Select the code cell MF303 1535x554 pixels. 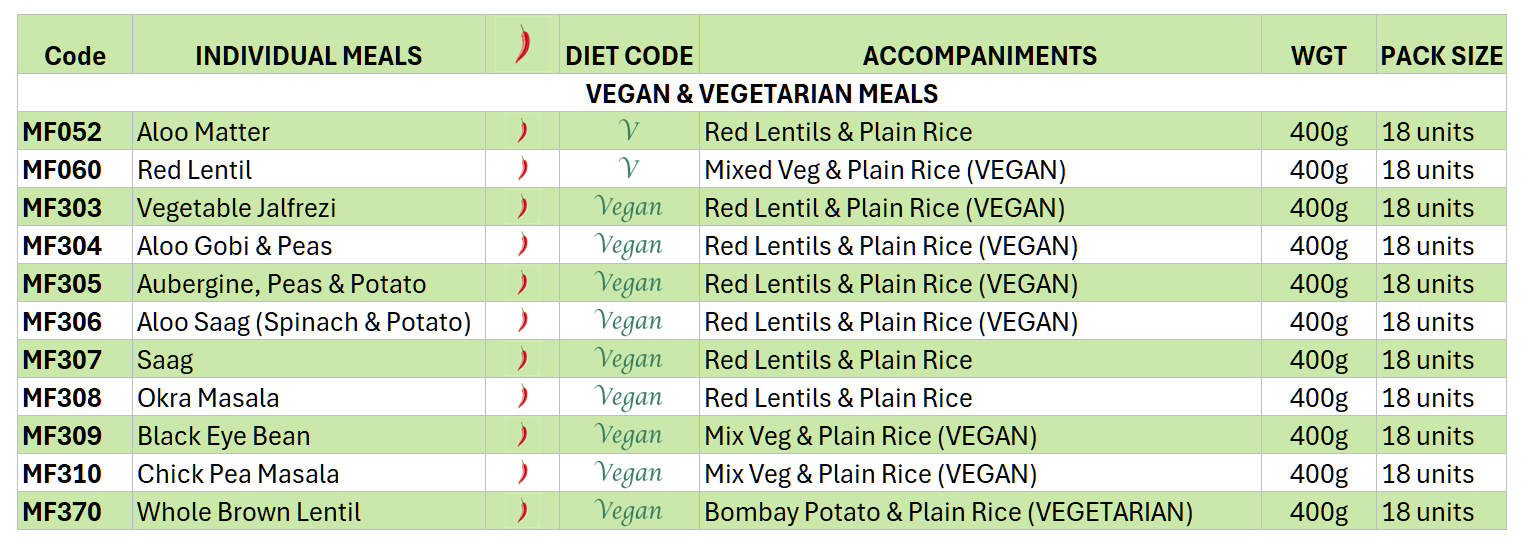(62, 208)
